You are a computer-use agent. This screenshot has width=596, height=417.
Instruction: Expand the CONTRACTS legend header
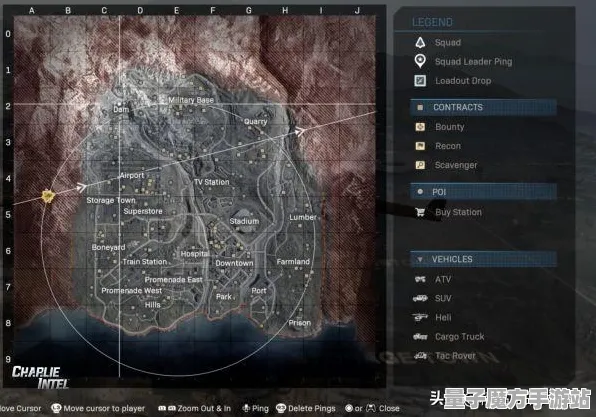pos(483,108)
